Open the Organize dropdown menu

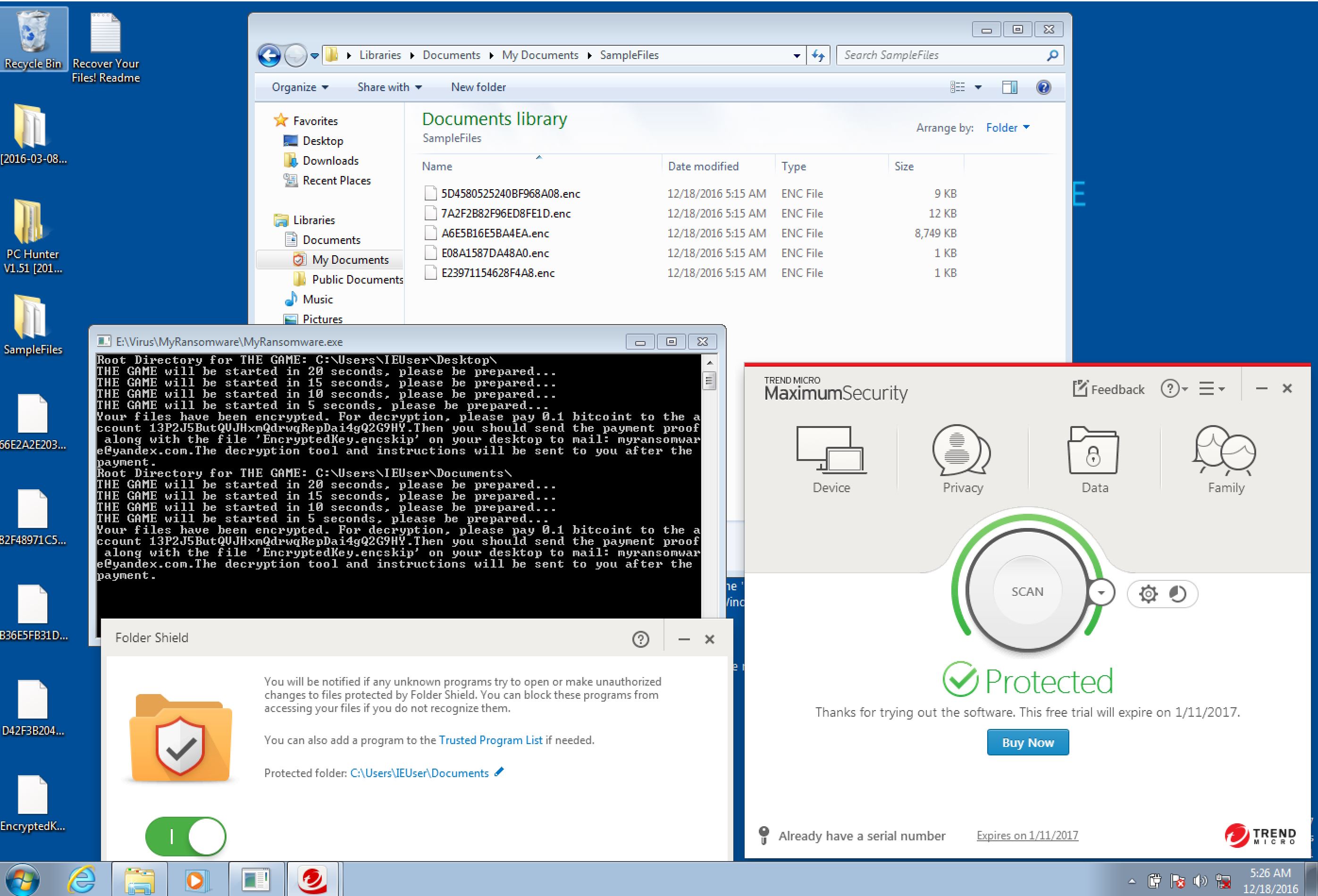(300, 87)
